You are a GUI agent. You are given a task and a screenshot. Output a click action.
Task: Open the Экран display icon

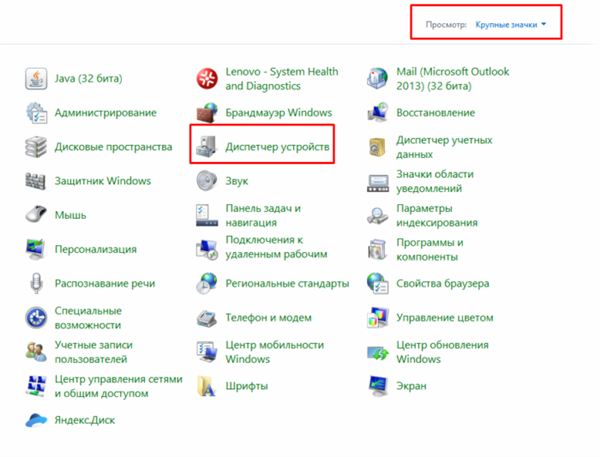(378, 386)
